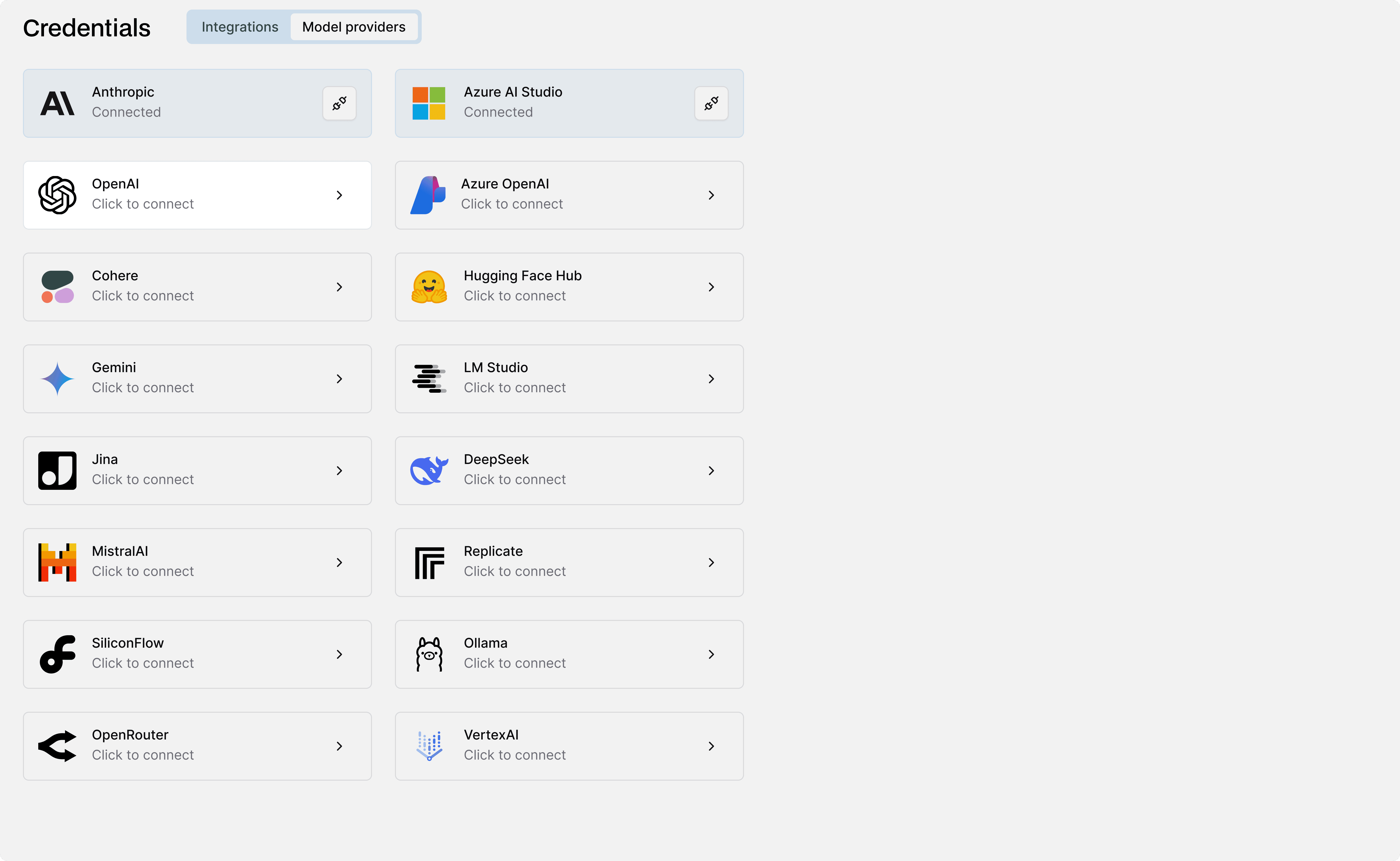This screenshot has height=861, width=1400.
Task: Connect OpenAI via its "Click to connect" text
Action: [143, 204]
